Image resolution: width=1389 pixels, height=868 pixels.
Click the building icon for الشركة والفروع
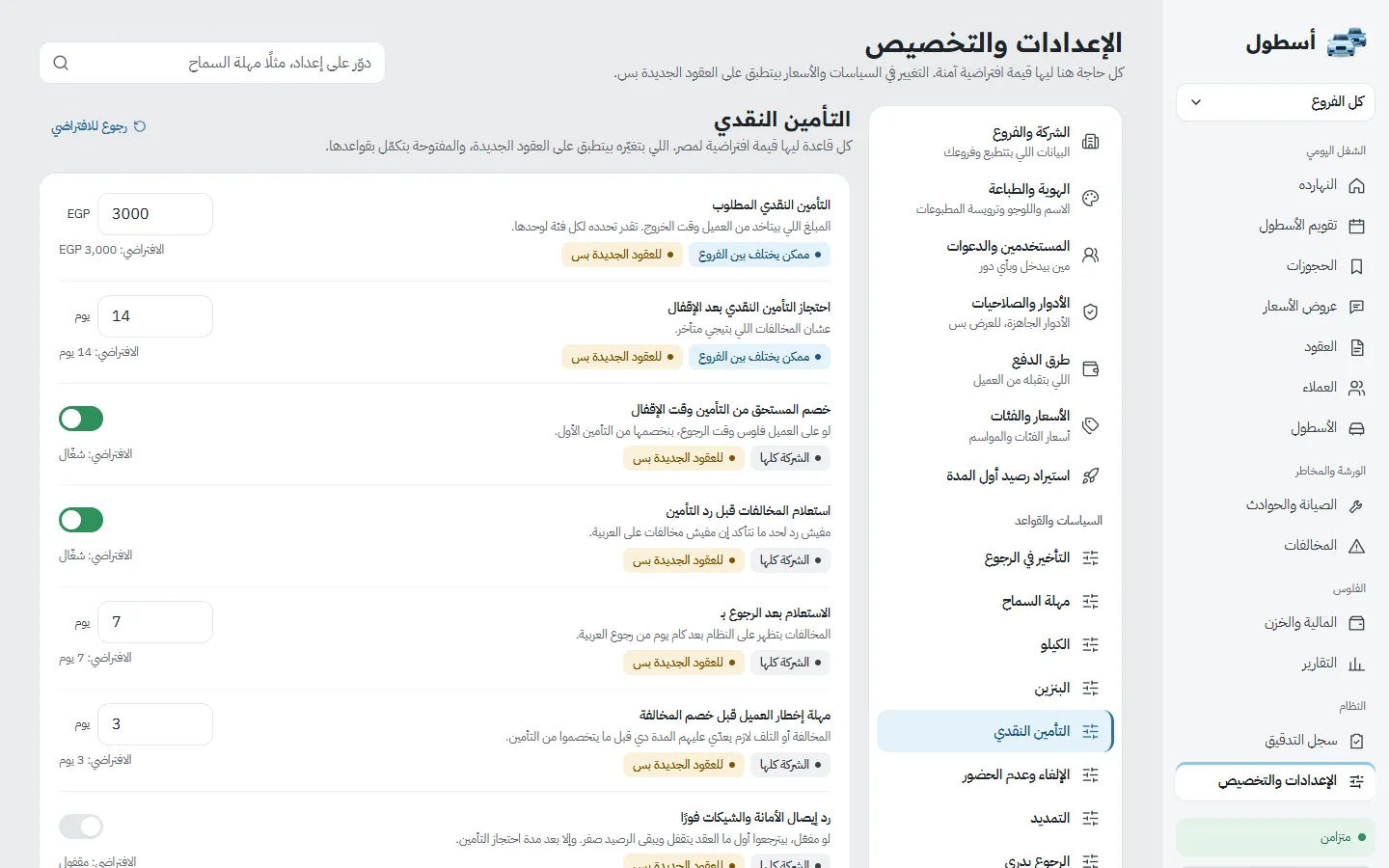(x=1091, y=142)
